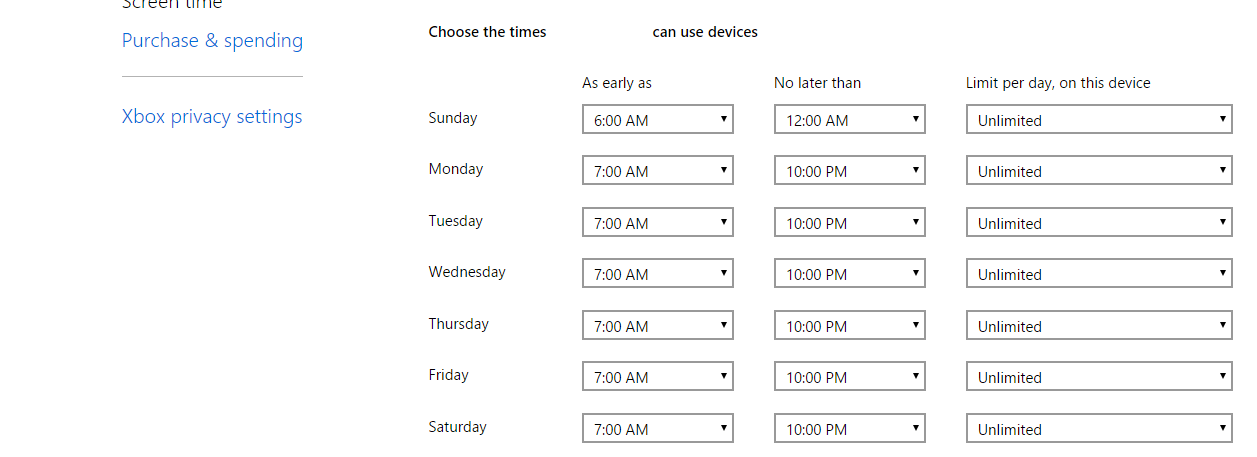Image resolution: width=1257 pixels, height=457 pixels.
Task: Open Monday 'As early as' 7:00 AM dropdown
Action: tap(658, 170)
